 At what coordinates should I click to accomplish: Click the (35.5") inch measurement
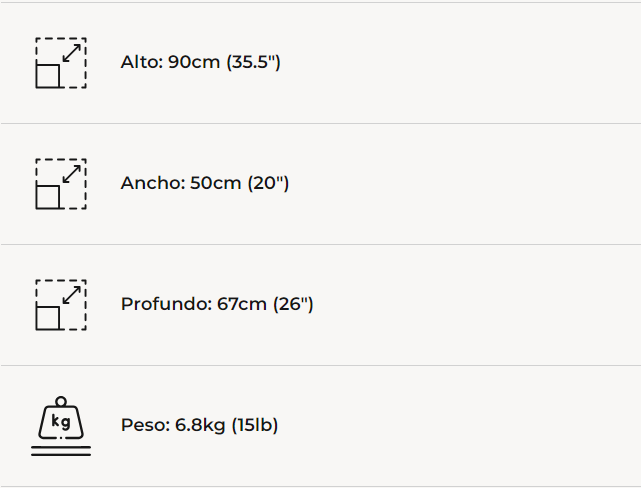coord(253,62)
